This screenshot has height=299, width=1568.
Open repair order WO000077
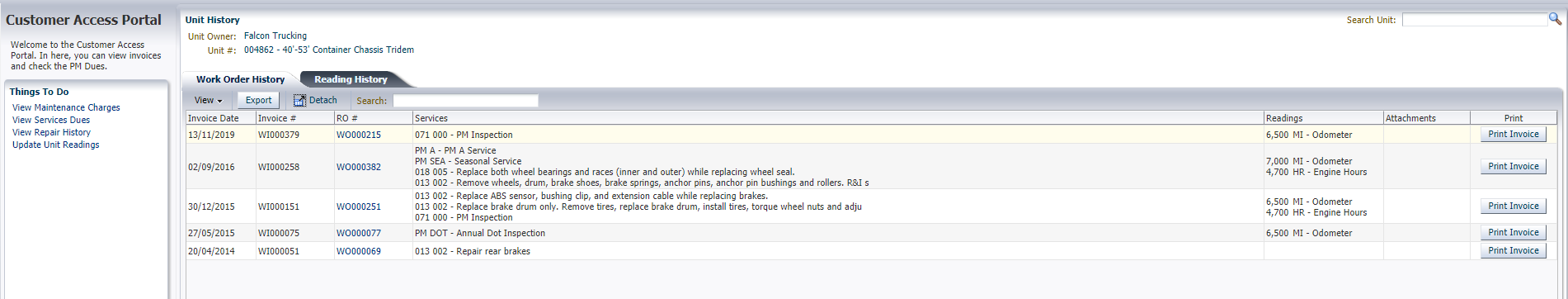[x=358, y=233]
